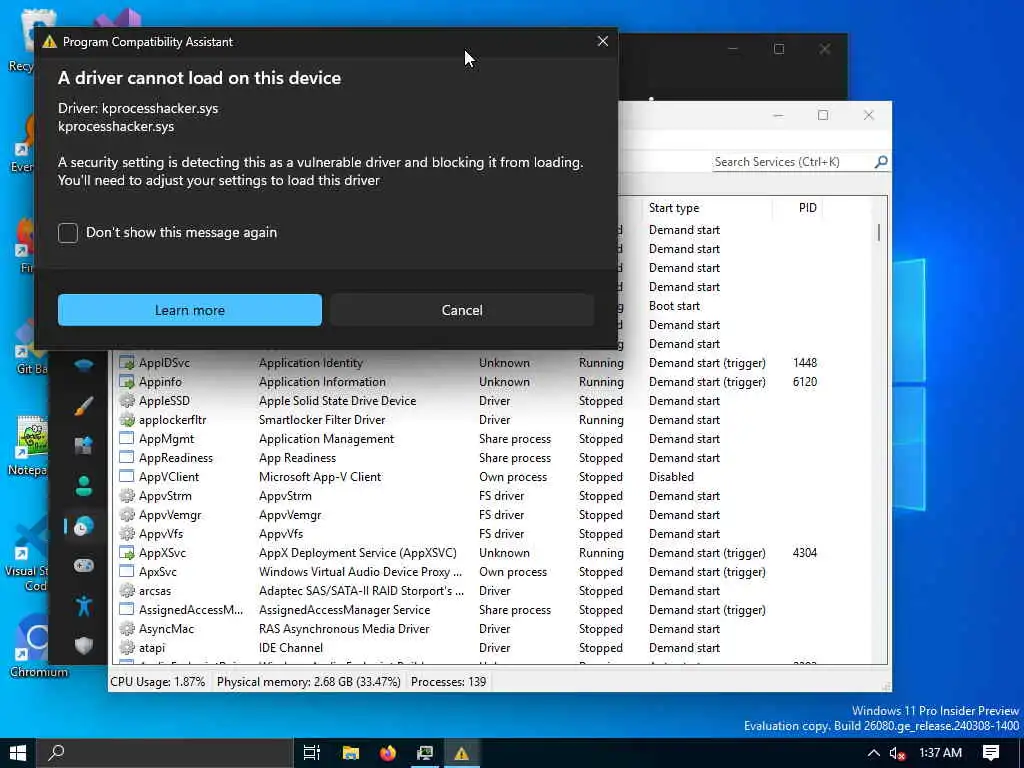
Task: Select the Appinfo service icon
Action: pyautogui.click(x=127, y=382)
